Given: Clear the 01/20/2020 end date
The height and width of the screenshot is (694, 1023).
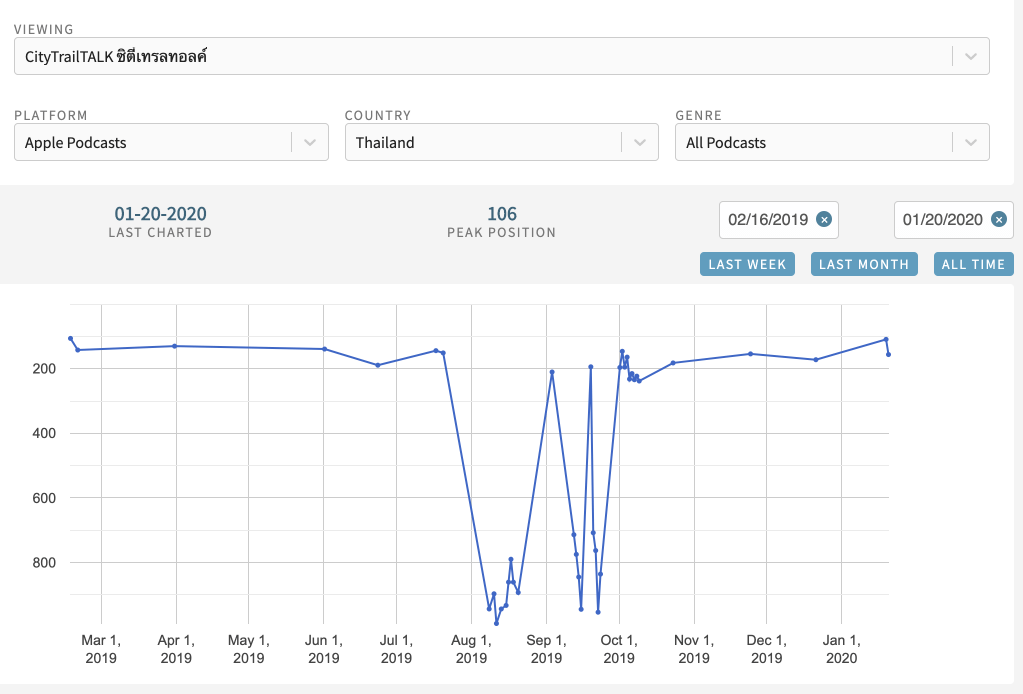Looking at the screenshot, I should [x=998, y=220].
